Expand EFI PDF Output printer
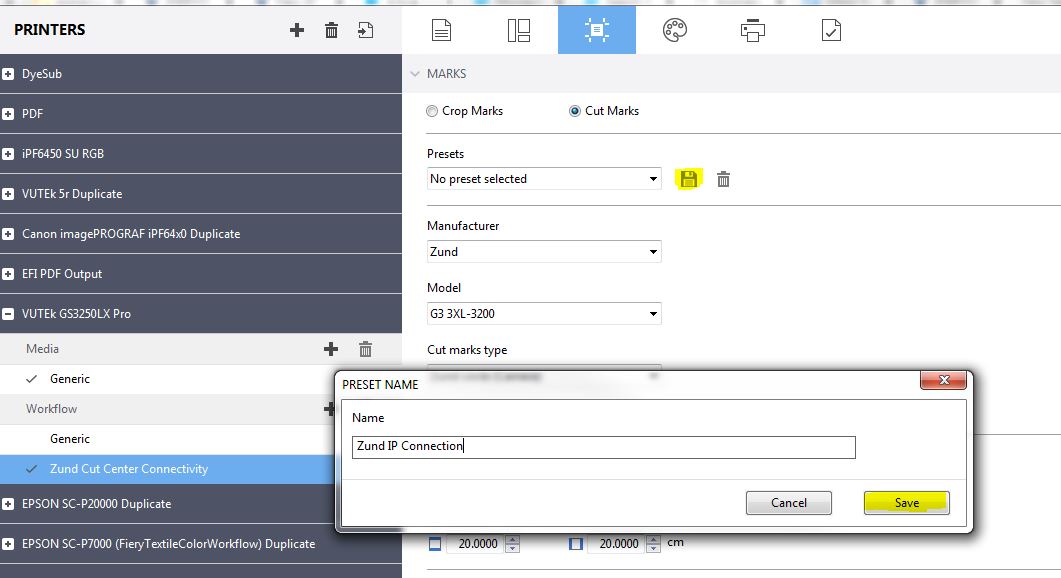The height and width of the screenshot is (578, 1061). point(8,273)
